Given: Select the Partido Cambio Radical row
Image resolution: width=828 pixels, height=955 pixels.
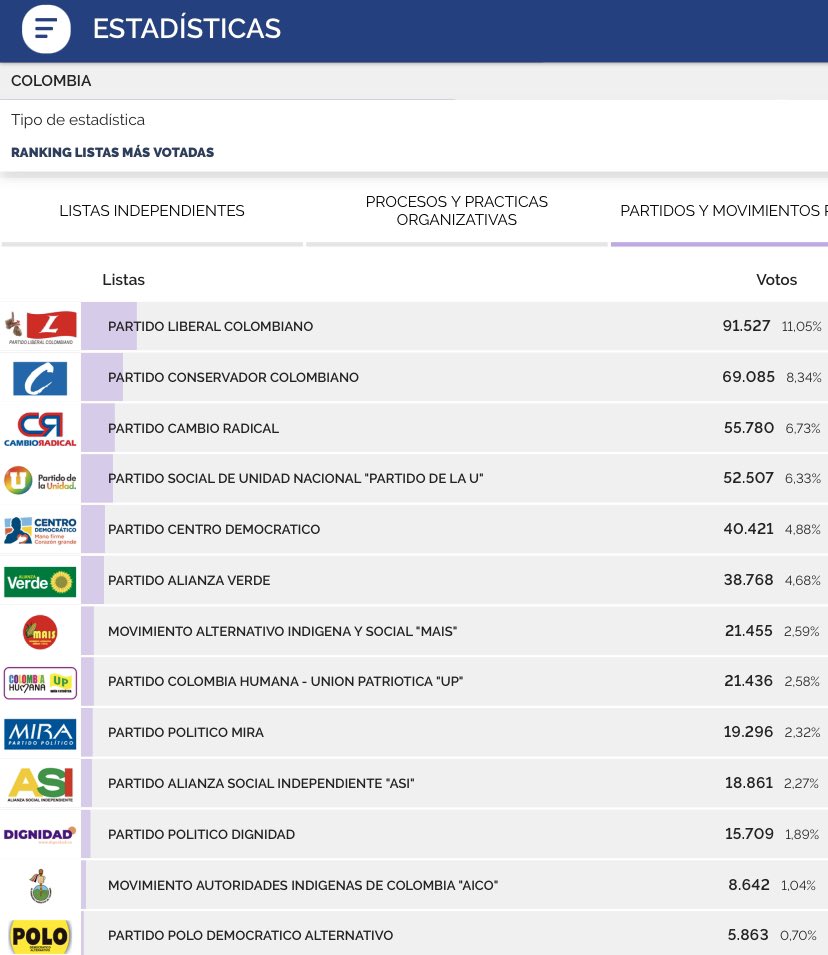Looking at the screenshot, I should click(x=455, y=428).
